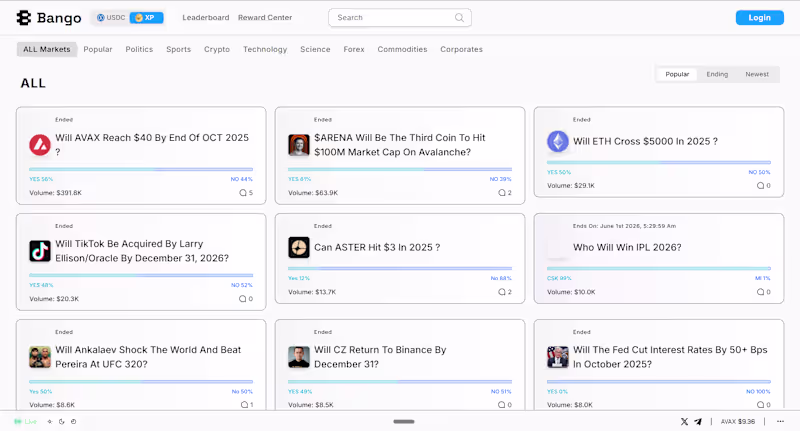Screen dimensions: 800x431
Task: Click the Ankalaev vs Pereira fighters thumbnail
Action: pyautogui.click(x=40, y=357)
